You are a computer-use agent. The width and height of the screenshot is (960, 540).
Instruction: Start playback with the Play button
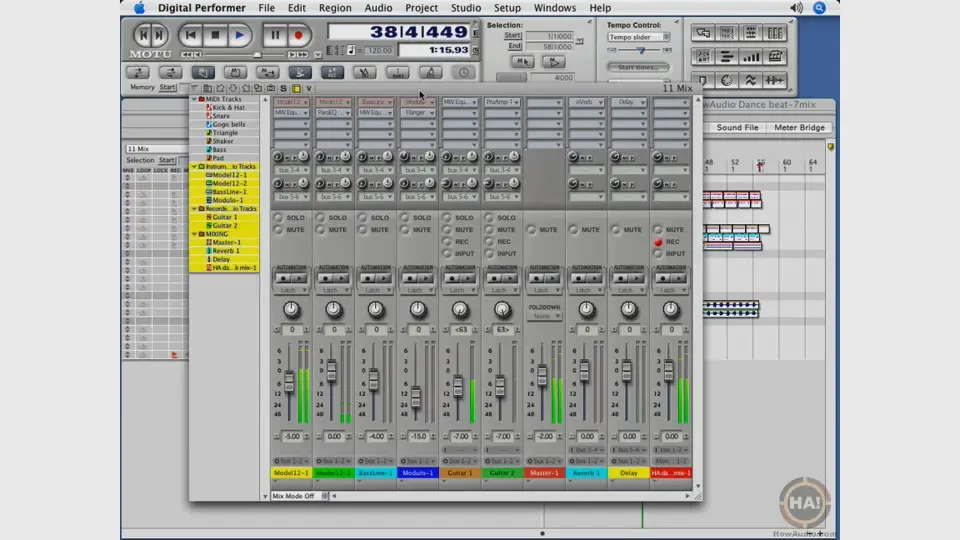[239, 36]
